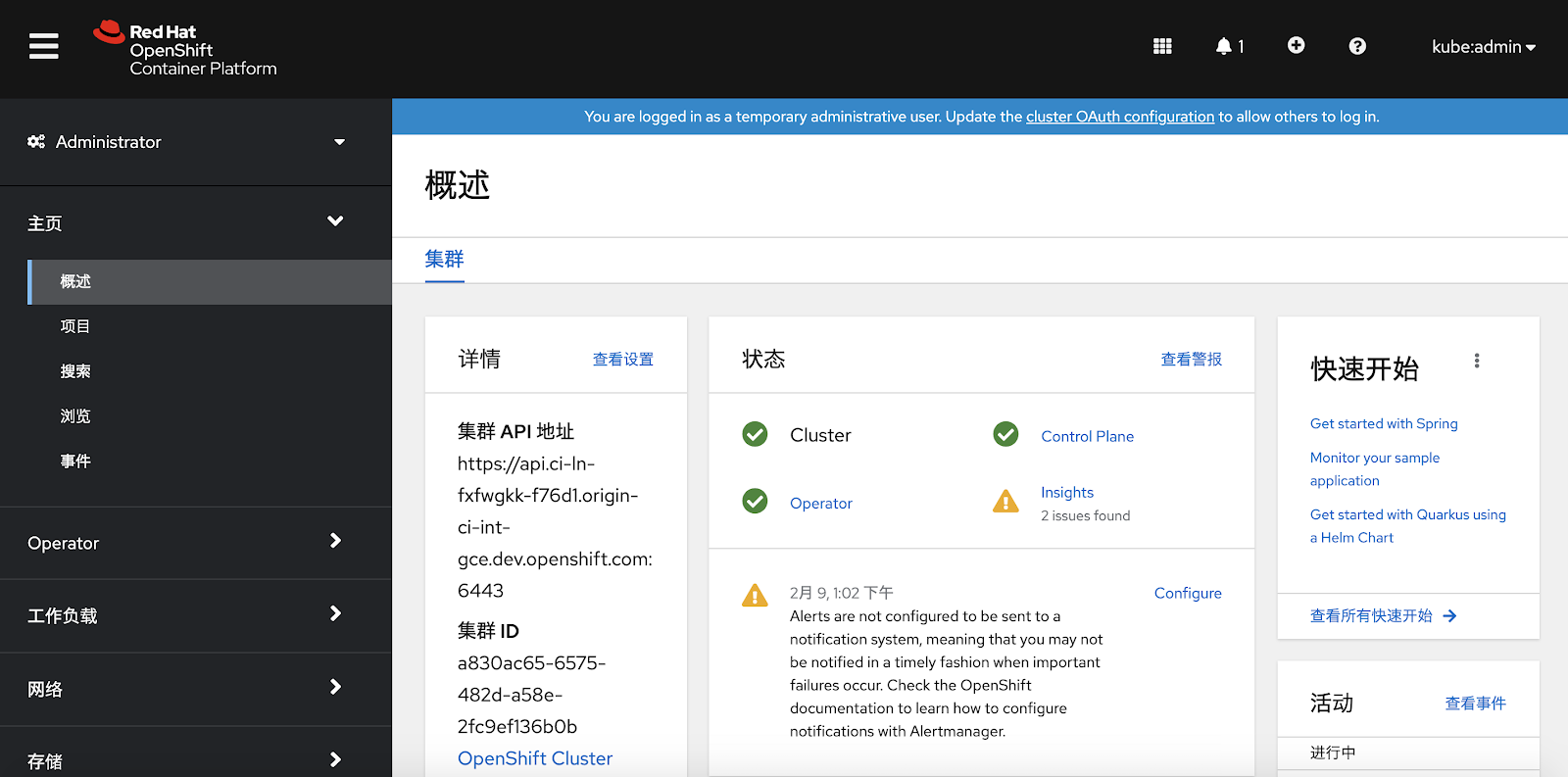Click Configure for the alert notification
The width and height of the screenshot is (1568, 777).
click(x=1187, y=593)
